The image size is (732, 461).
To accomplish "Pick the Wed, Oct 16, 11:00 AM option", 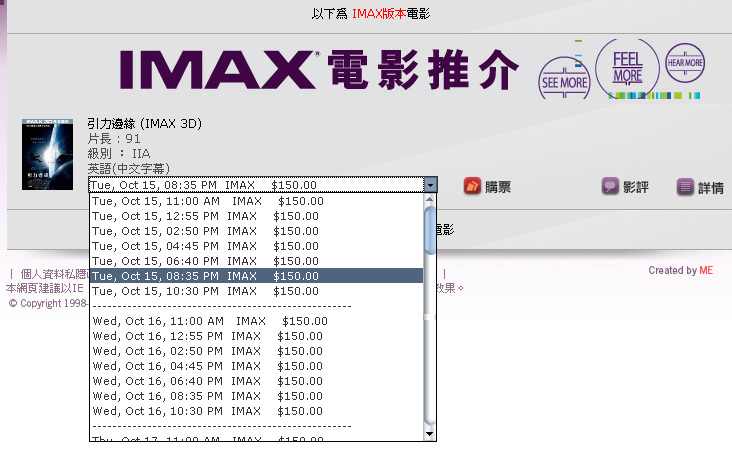I will (x=210, y=321).
